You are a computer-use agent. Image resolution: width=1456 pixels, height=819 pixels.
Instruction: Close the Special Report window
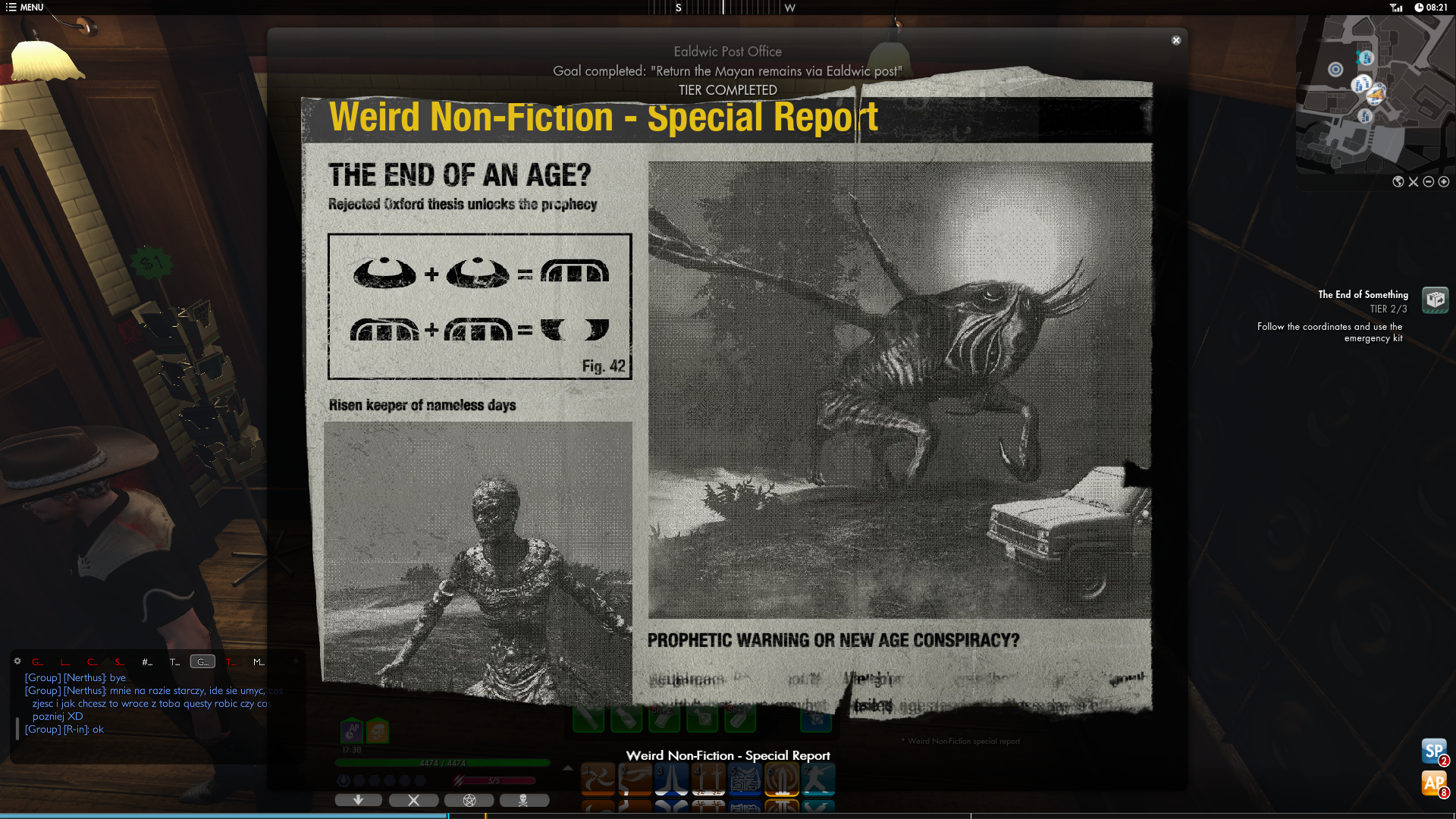[x=1176, y=40]
